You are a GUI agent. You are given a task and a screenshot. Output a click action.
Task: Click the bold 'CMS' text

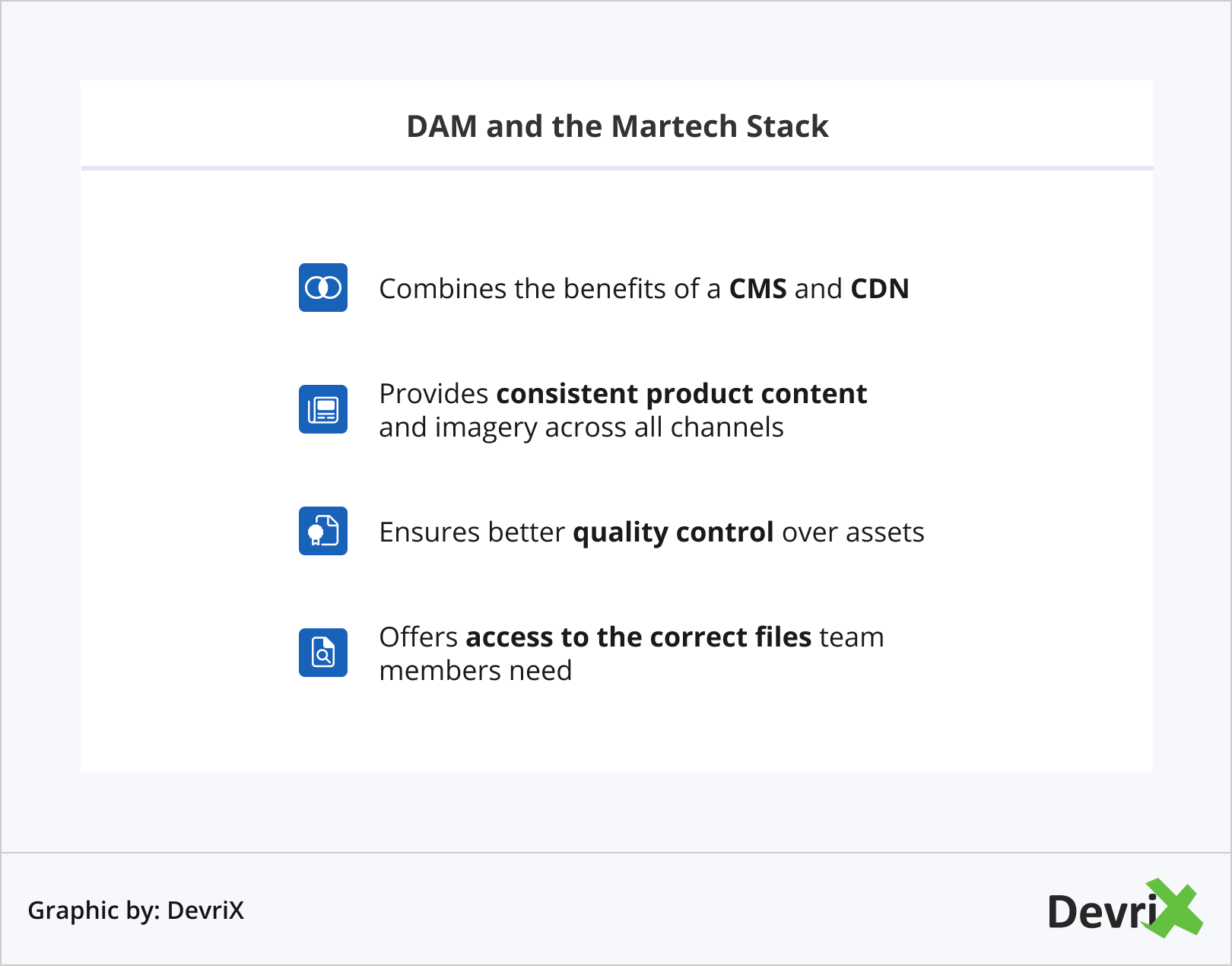[x=757, y=289]
